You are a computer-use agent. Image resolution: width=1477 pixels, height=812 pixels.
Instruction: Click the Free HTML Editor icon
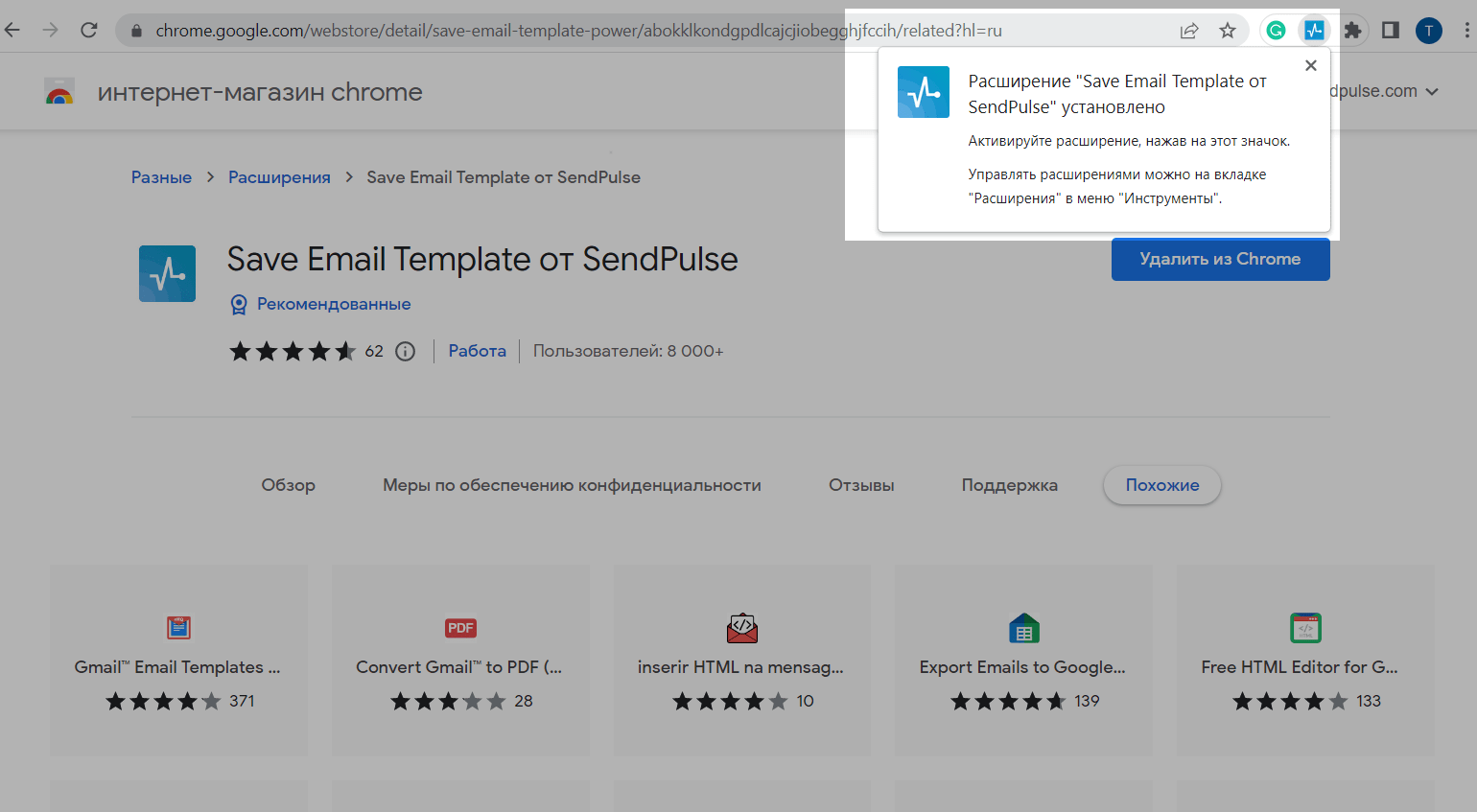tap(1305, 628)
